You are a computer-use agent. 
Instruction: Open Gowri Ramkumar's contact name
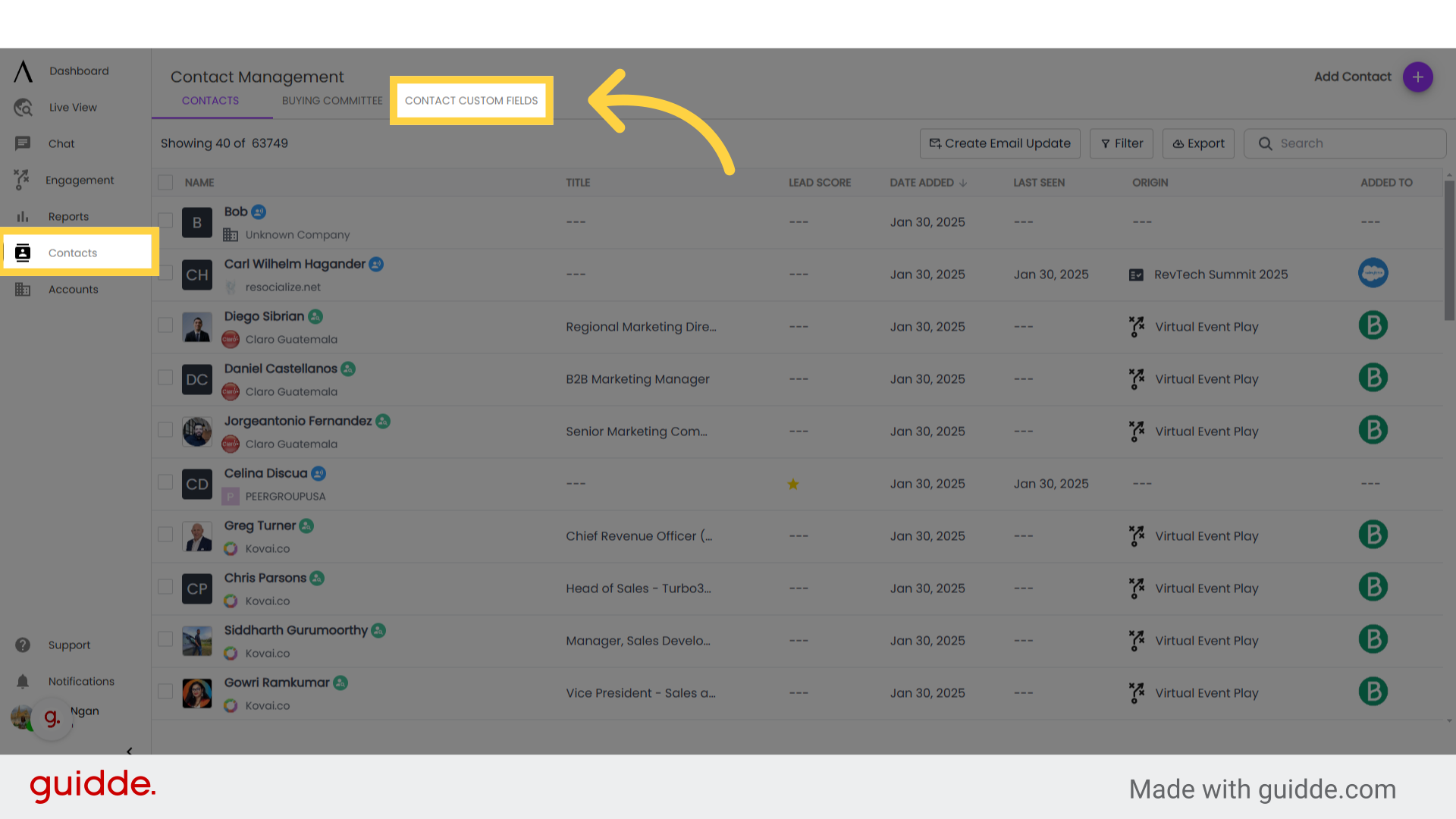[277, 682]
